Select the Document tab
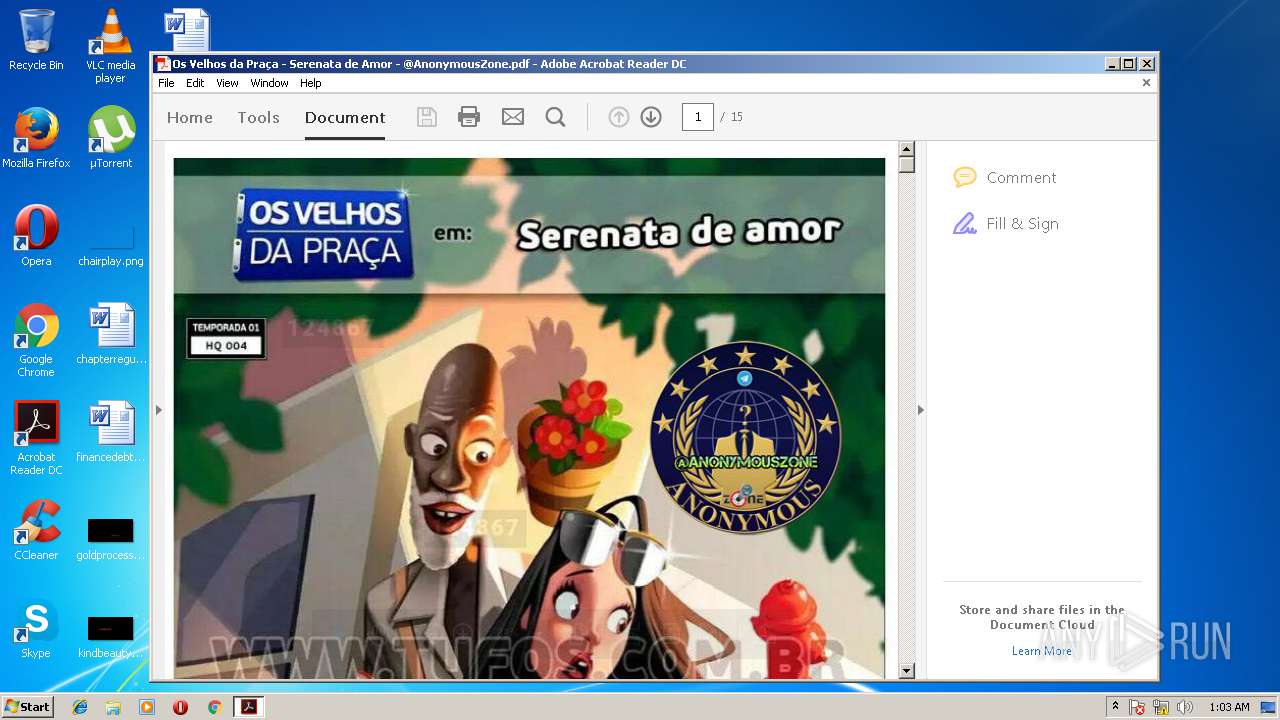This screenshot has width=1280, height=720. point(345,117)
